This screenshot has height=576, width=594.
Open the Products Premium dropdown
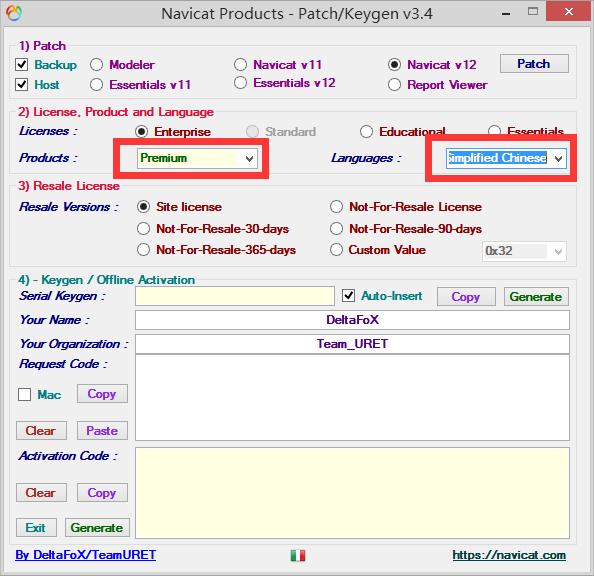coord(197,158)
